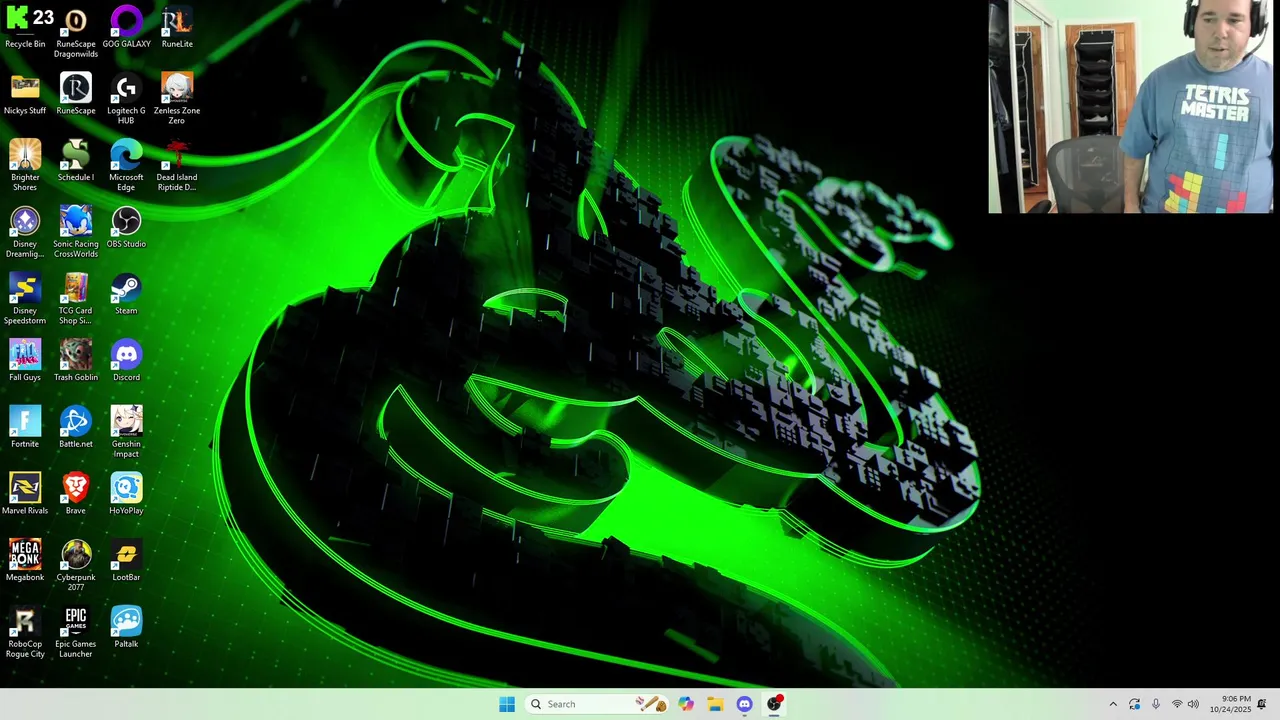The image size is (1280, 720).
Task: Open Brave browser desktop icon
Action: [x=76, y=494]
